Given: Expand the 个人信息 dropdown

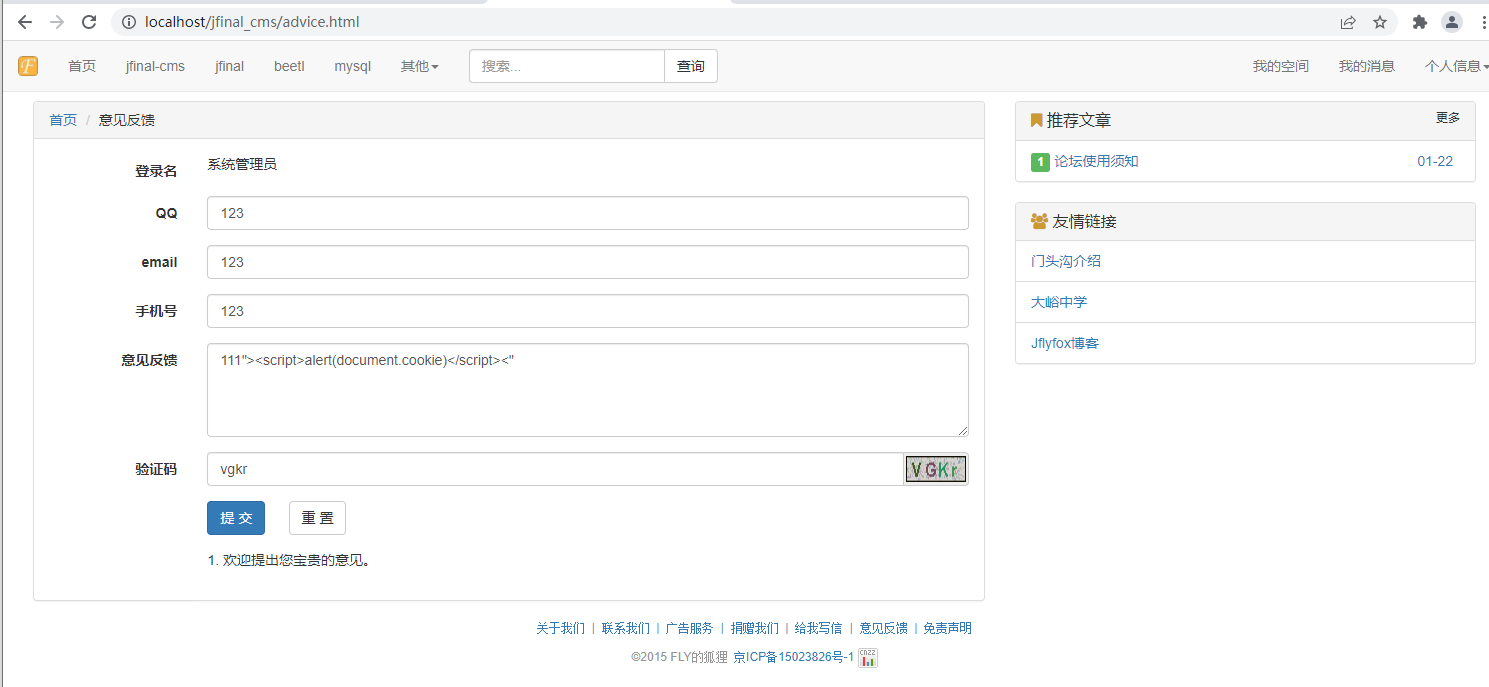Looking at the screenshot, I should tap(1457, 66).
